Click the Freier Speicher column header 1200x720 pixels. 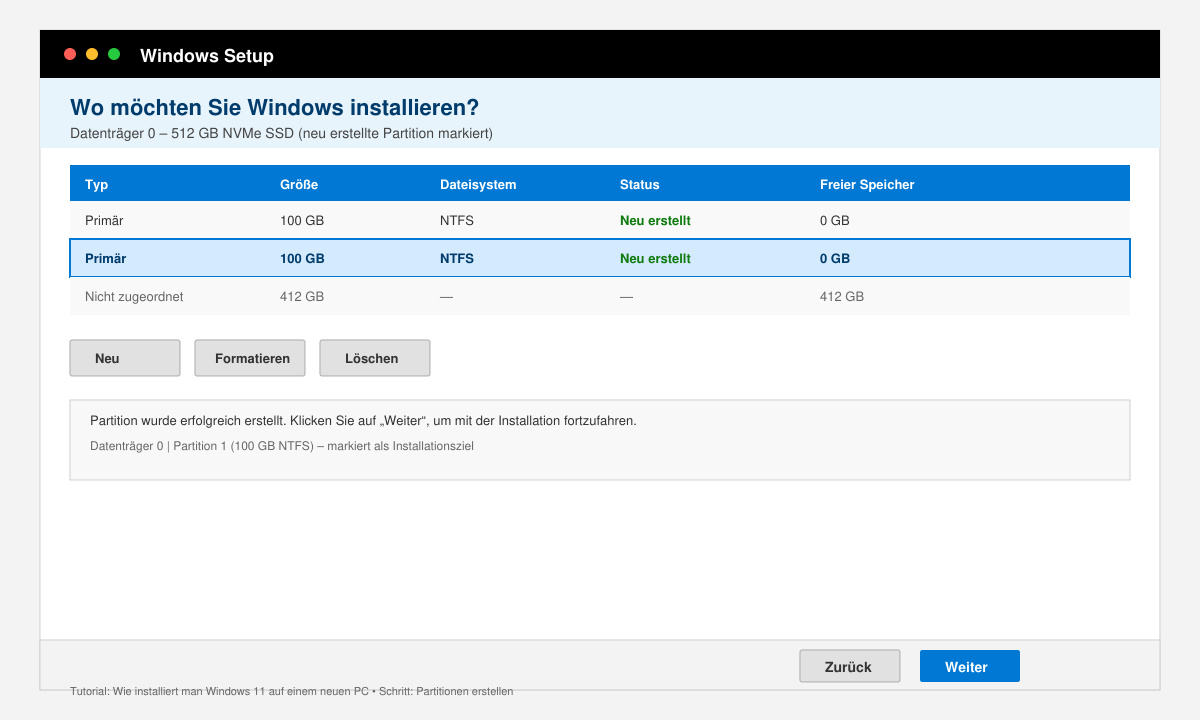[x=867, y=184]
